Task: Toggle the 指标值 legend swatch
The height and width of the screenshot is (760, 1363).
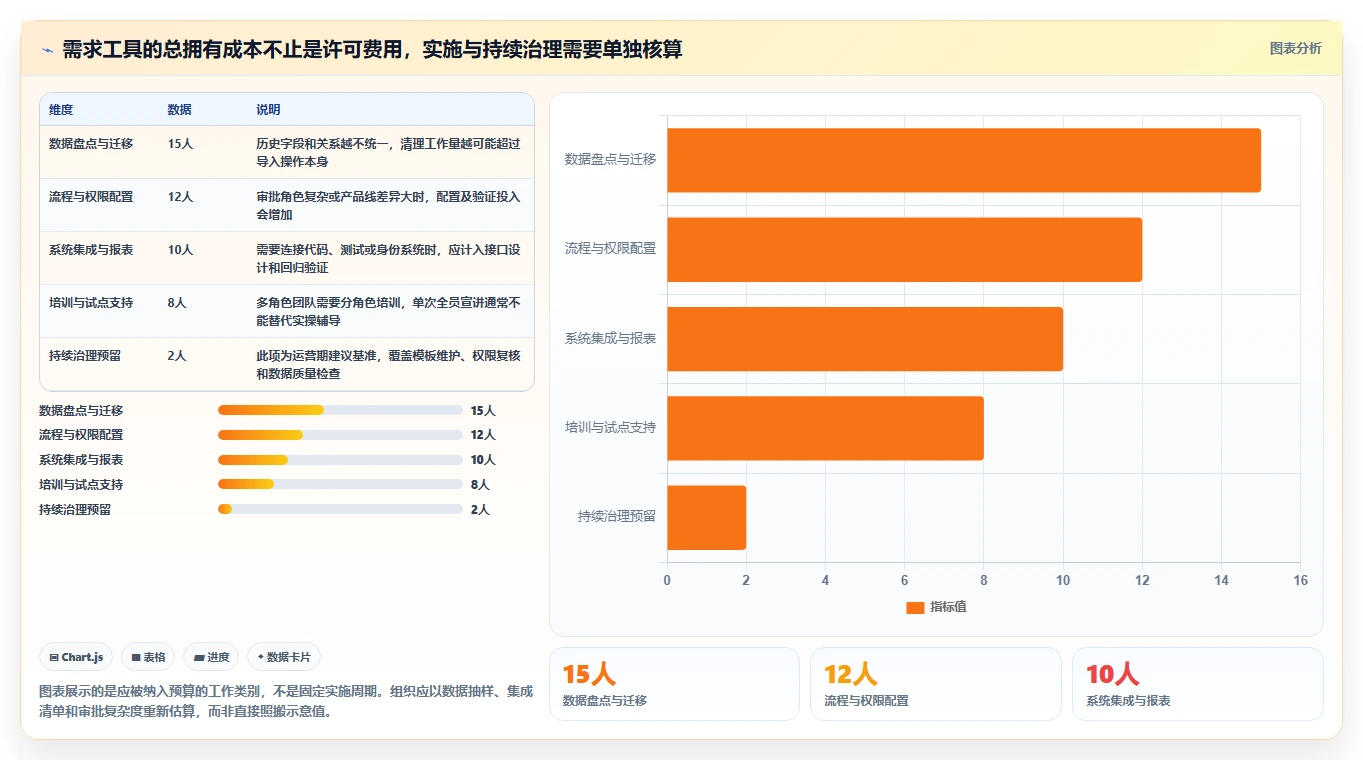Action: tap(915, 607)
